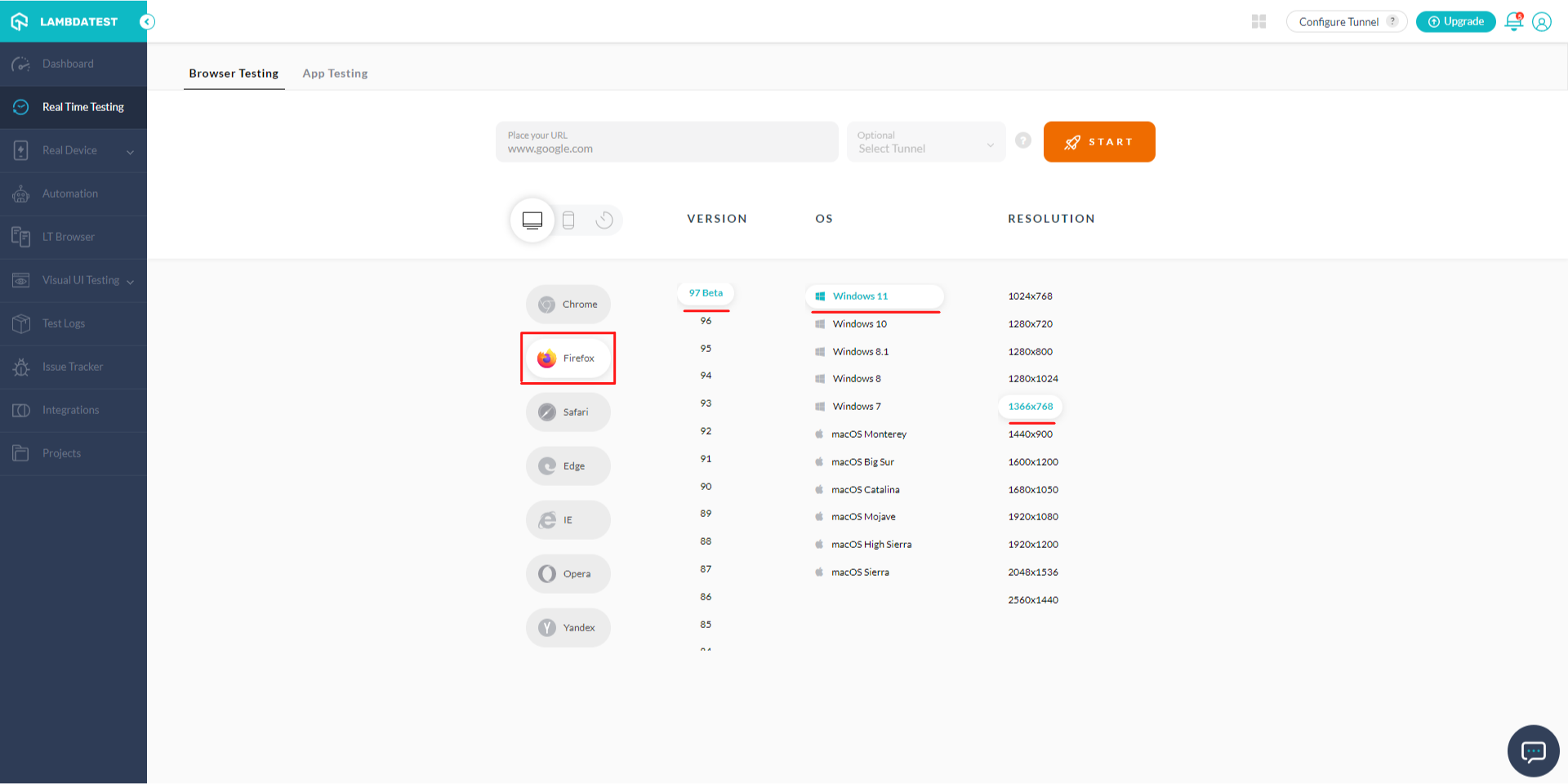Open the chat support widget
This screenshot has height=784, width=1568.
[x=1533, y=751]
